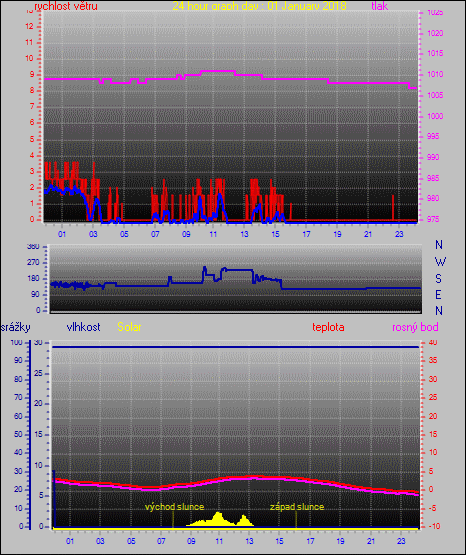Click the 1010 pressure axis value
Screen dimensions: 466x555
pyautogui.click(x=435, y=75)
